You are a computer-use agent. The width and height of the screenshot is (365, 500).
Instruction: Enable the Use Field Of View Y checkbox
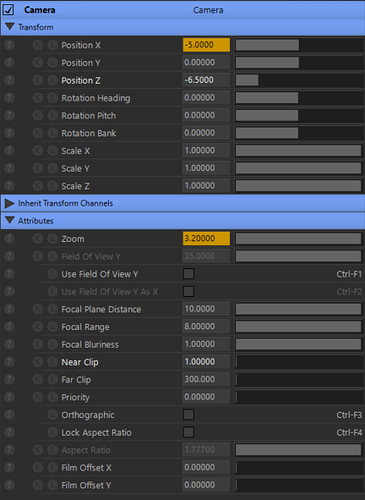pyautogui.click(x=188, y=274)
